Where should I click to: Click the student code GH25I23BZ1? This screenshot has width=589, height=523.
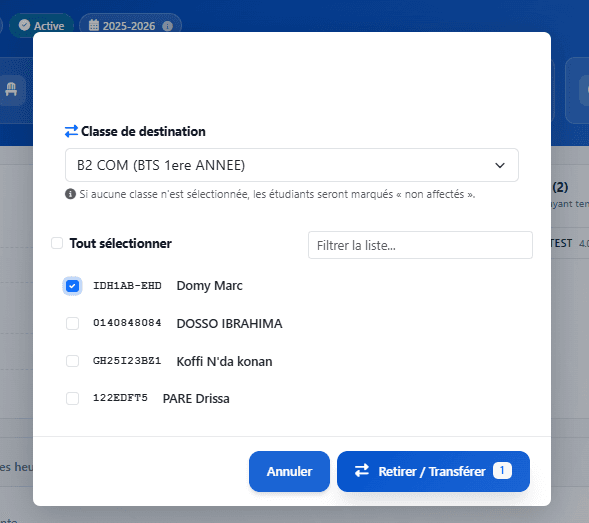127,361
